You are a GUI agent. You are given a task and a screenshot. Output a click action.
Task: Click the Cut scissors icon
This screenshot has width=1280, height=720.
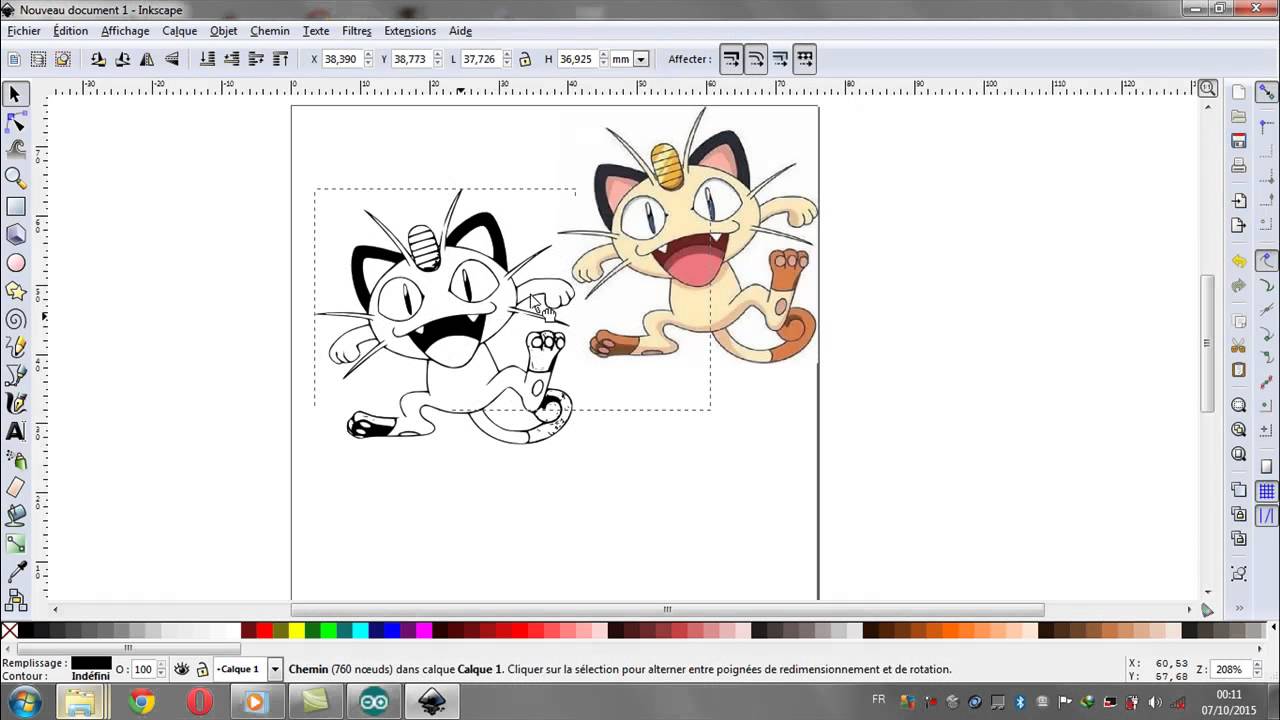(1239, 346)
